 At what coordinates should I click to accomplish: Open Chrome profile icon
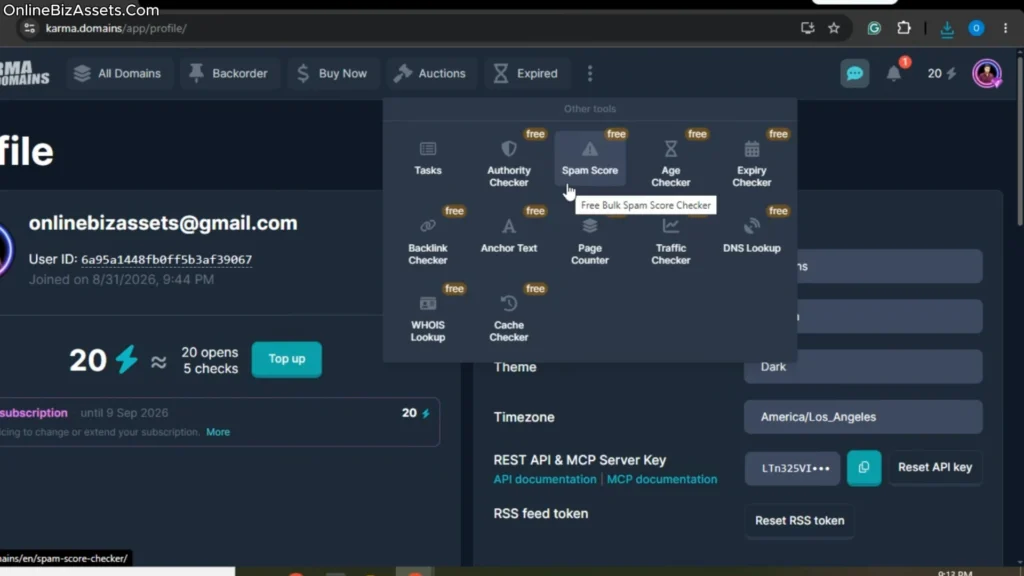click(x=976, y=28)
